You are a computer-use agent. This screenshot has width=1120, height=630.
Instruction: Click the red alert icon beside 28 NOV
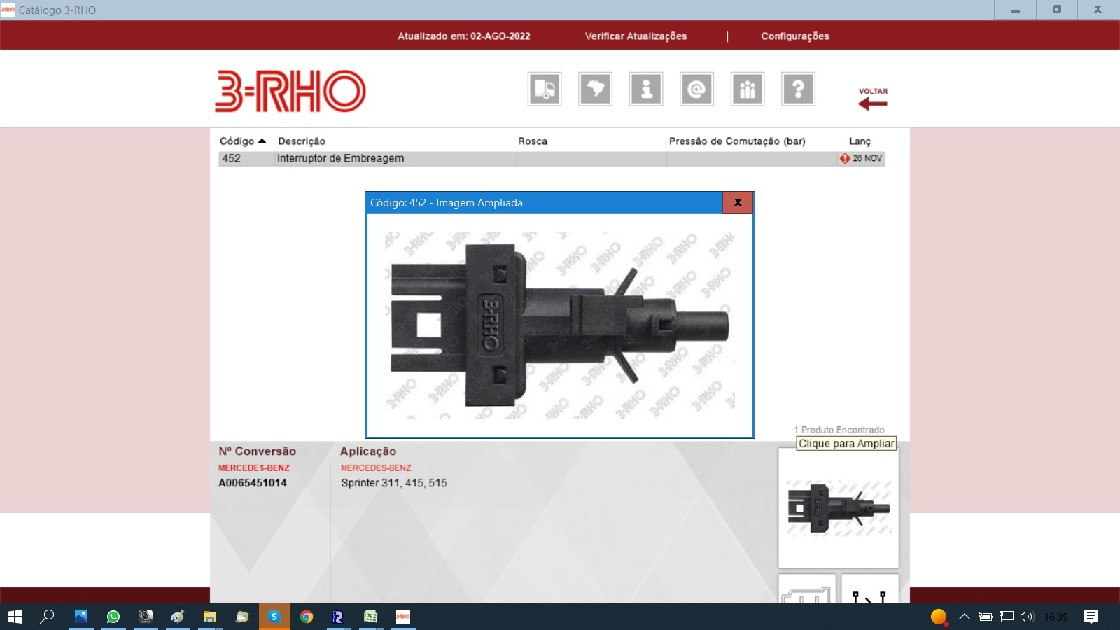pyautogui.click(x=845, y=158)
